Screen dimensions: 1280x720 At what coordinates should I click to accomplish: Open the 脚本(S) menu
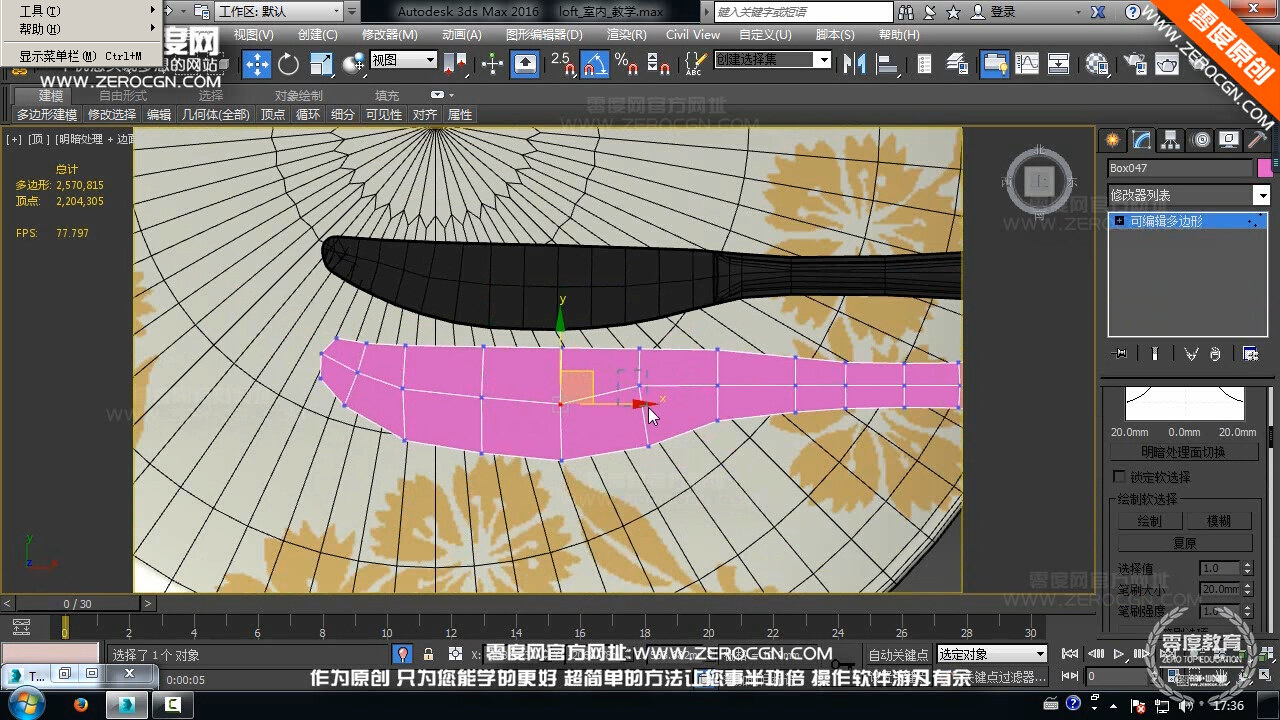click(835, 34)
